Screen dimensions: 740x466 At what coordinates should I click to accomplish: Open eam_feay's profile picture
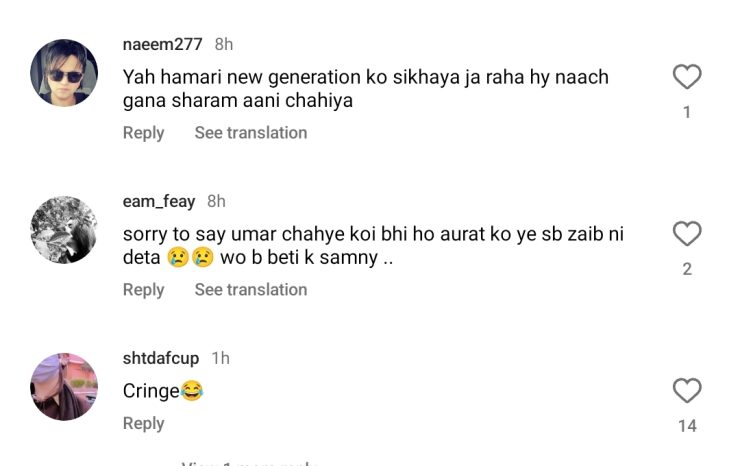64,230
